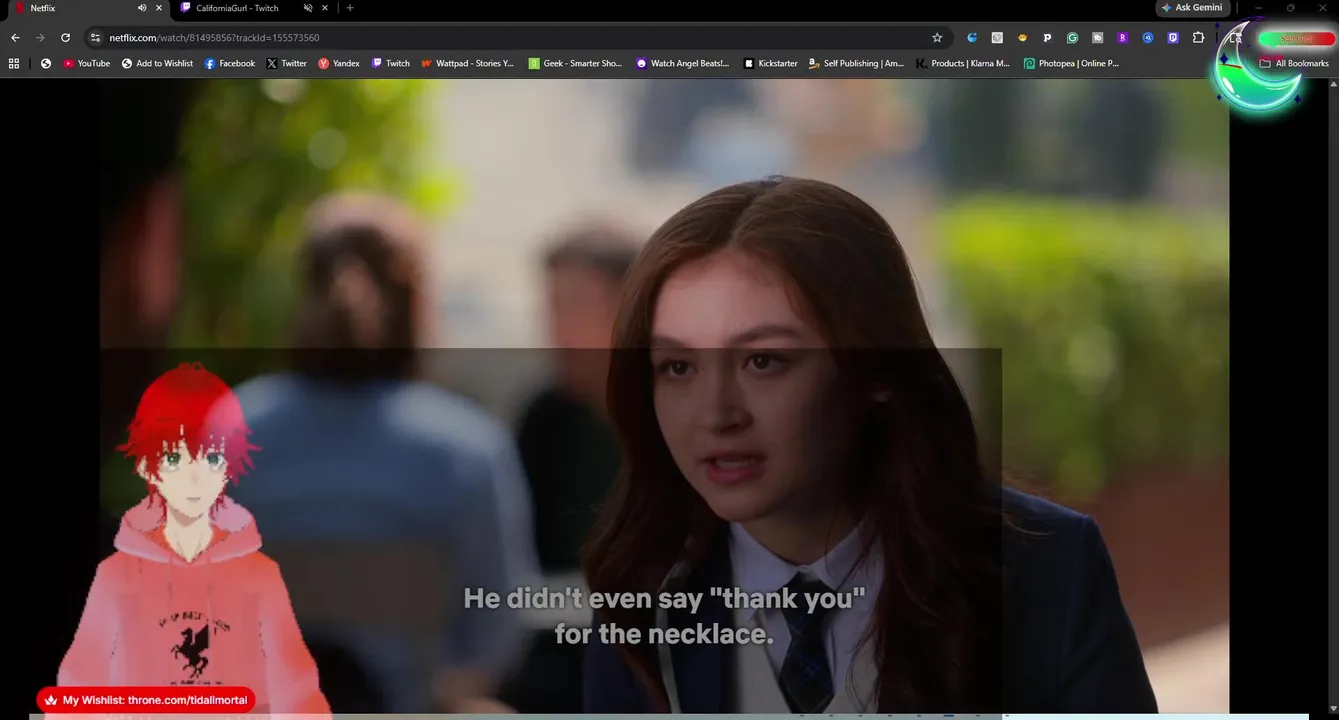
Task: Switch to the CaliforniaGurl - Twitch tab
Action: [x=253, y=8]
